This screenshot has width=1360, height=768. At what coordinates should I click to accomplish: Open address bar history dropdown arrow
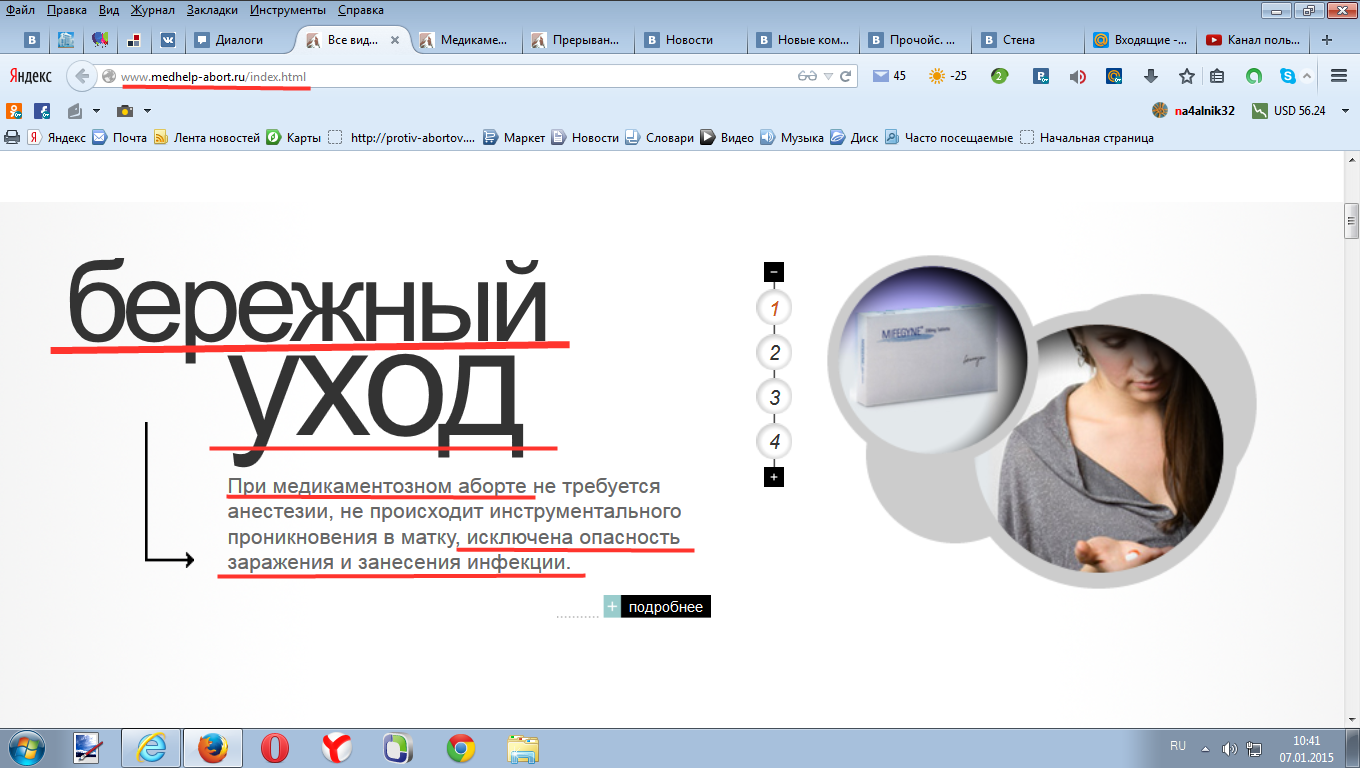(828, 76)
